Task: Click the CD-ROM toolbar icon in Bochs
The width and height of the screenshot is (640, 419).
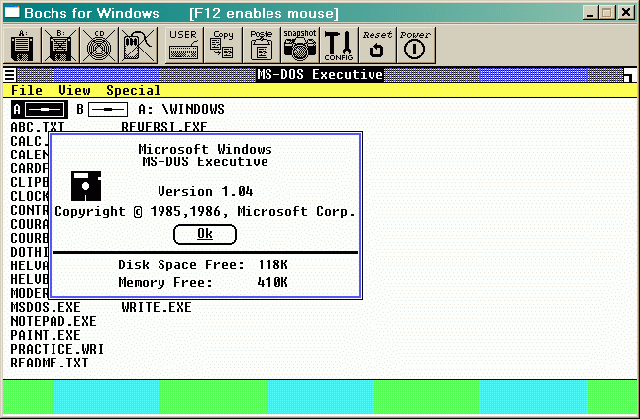Action: coord(98,45)
